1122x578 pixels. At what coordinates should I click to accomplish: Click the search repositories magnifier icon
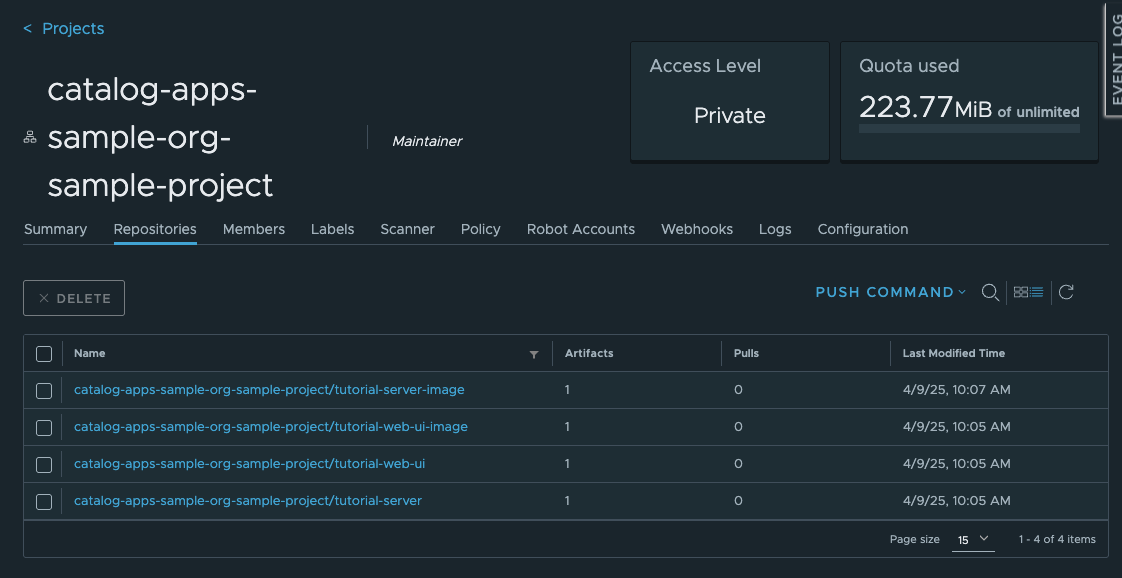[x=990, y=292]
